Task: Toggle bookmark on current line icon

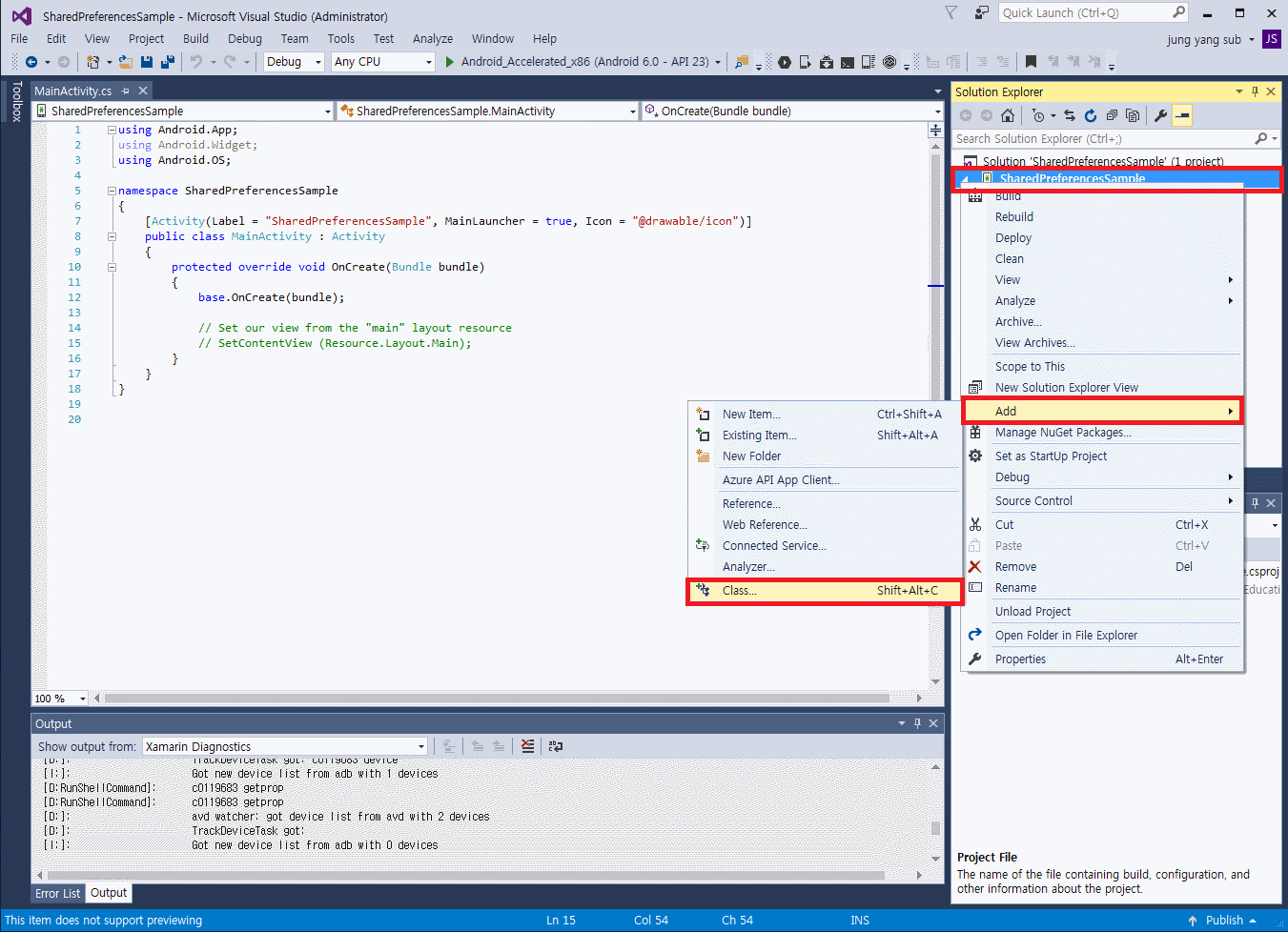Action: pyautogui.click(x=1031, y=62)
